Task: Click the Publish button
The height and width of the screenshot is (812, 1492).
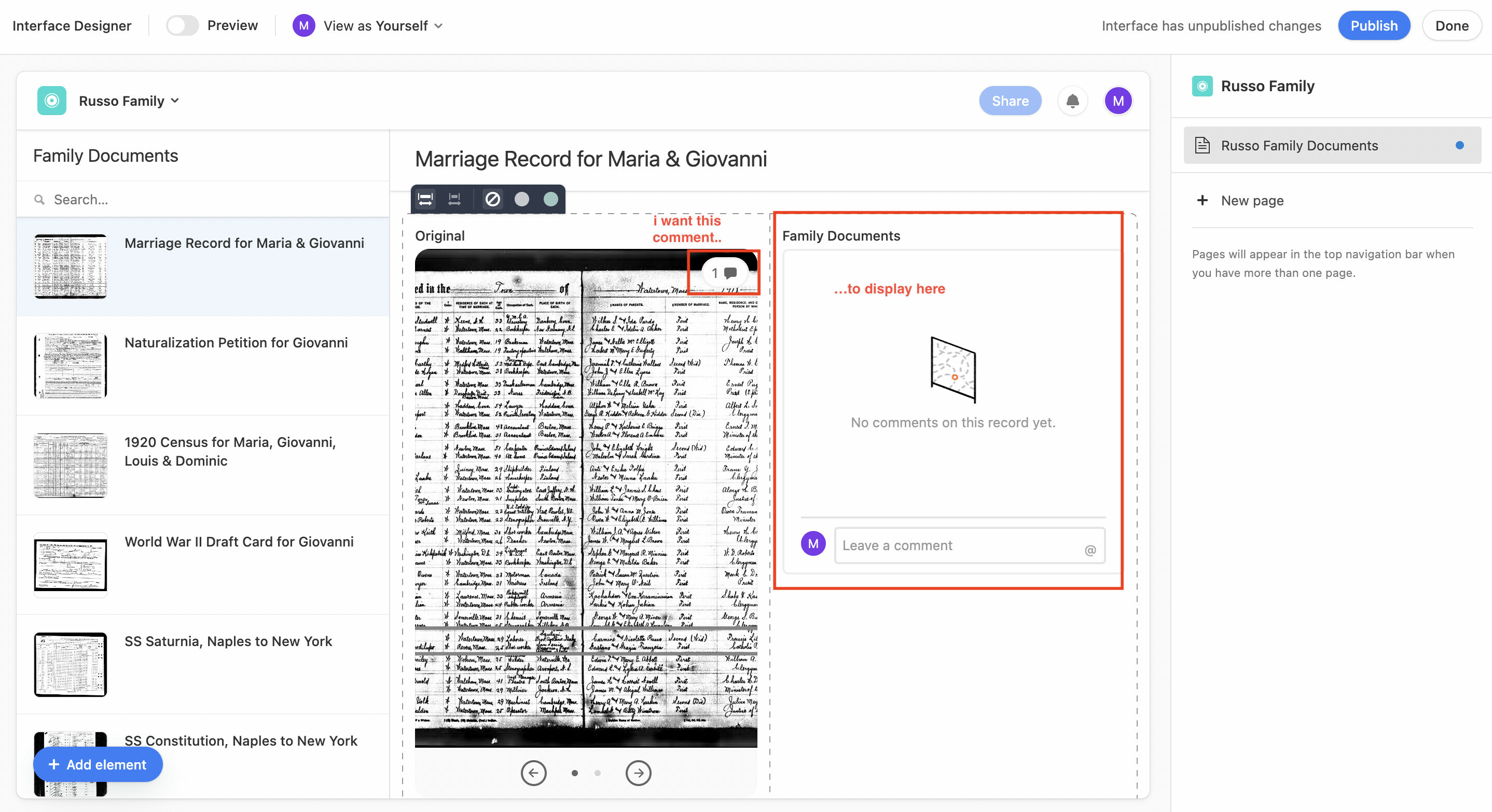Action: pyautogui.click(x=1373, y=25)
